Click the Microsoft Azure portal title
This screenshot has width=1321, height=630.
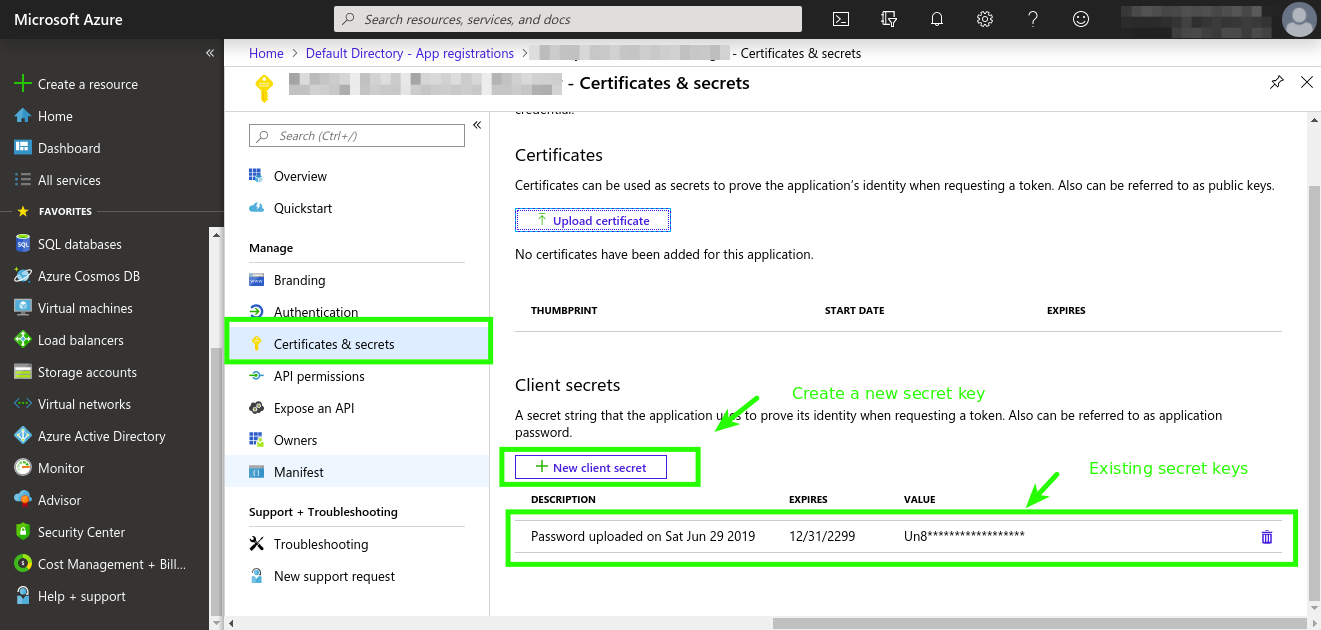coord(68,19)
